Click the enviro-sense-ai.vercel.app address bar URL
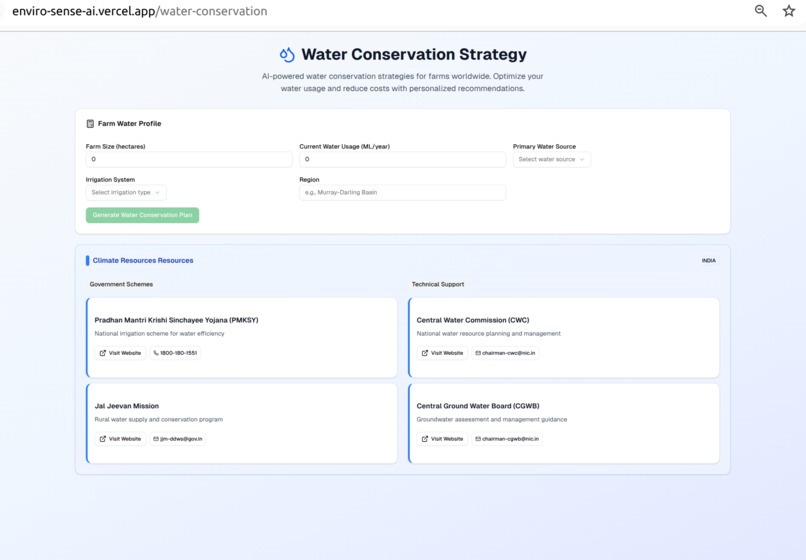Screen dimensions: 806x560 coord(140,11)
